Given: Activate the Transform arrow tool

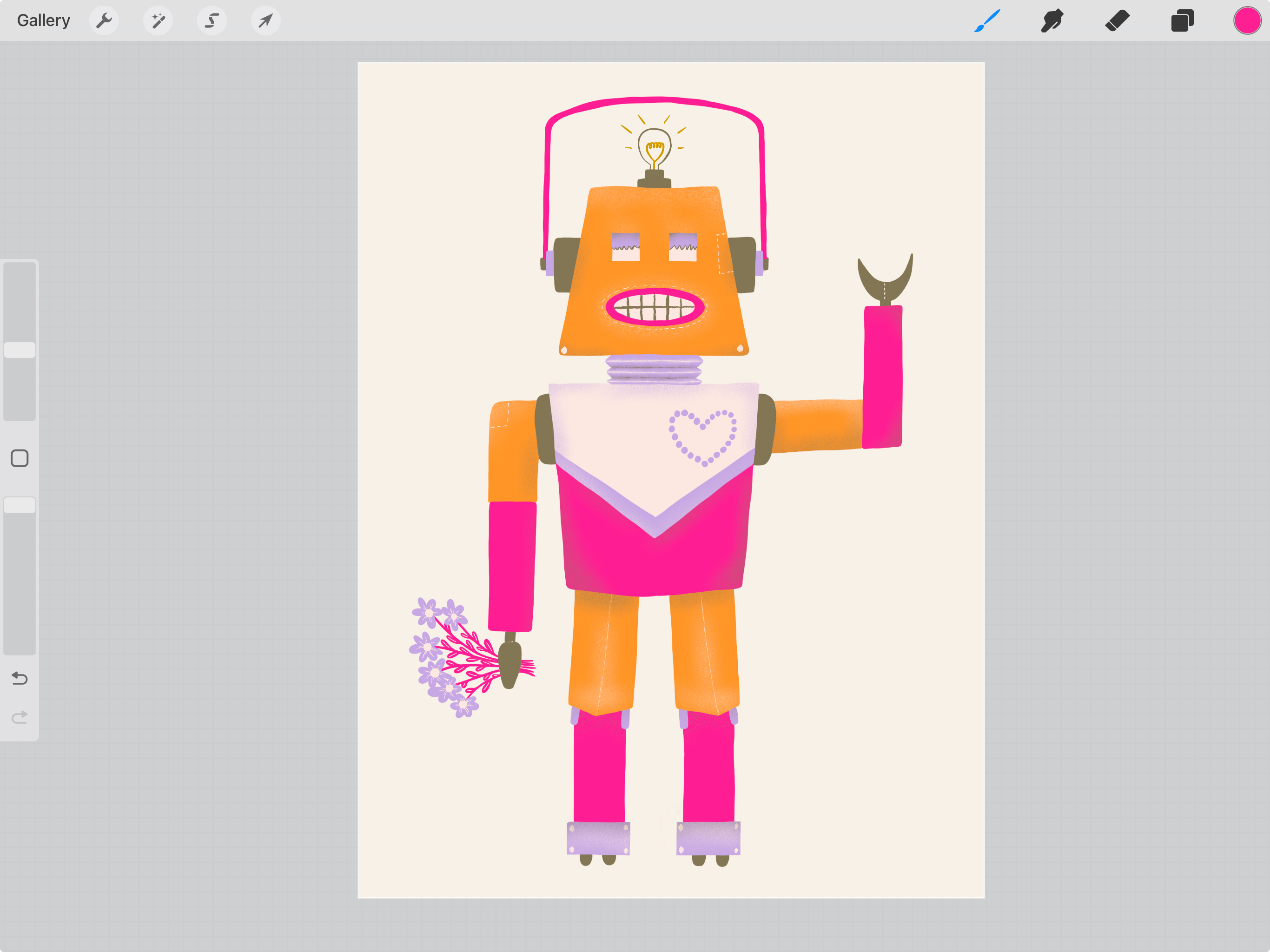Looking at the screenshot, I should [265, 20].
